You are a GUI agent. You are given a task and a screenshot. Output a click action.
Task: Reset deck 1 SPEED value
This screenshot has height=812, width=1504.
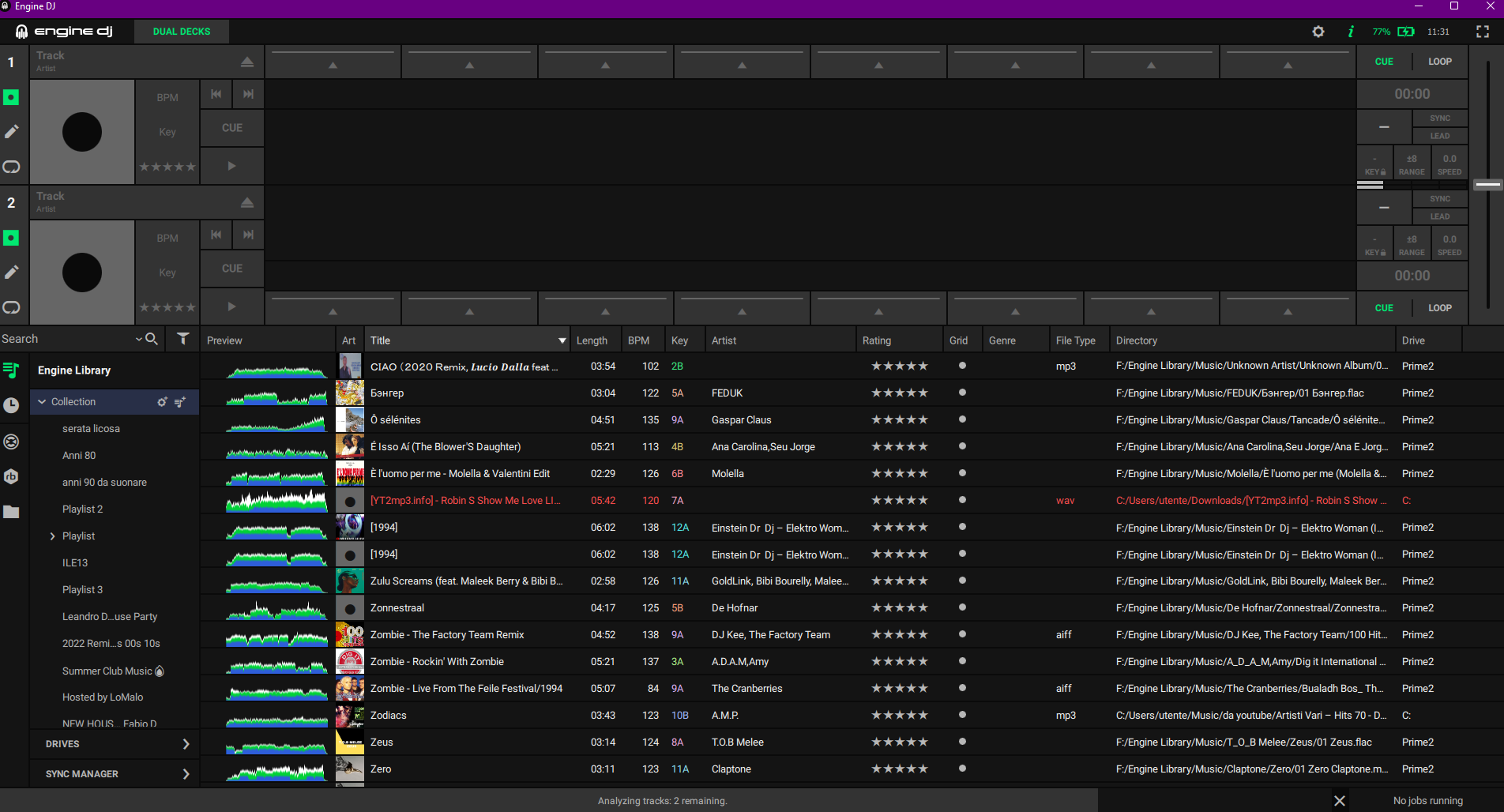(1449, 164)
